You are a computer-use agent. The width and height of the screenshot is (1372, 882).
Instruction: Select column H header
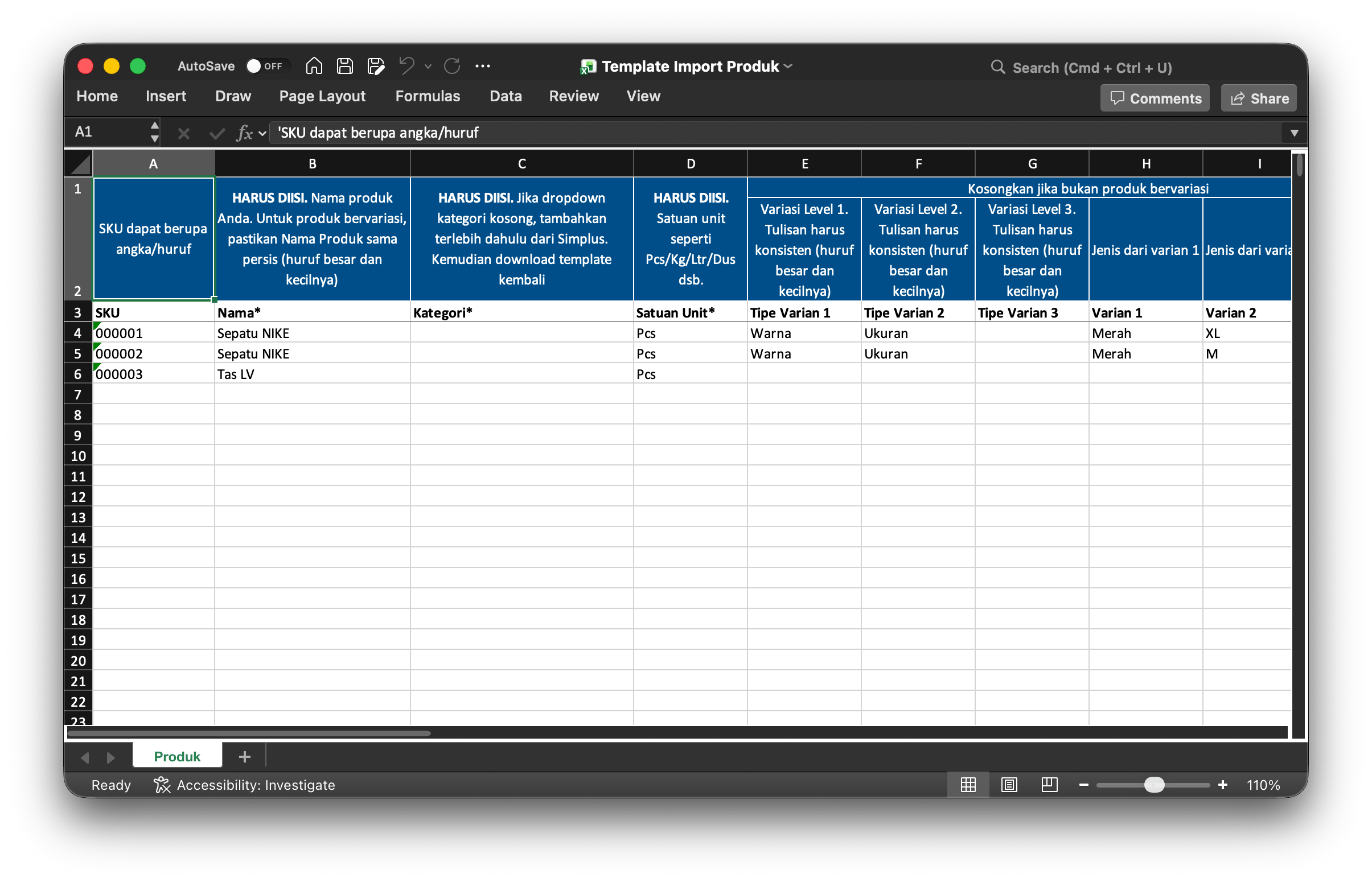click(x=1145, y=164)
